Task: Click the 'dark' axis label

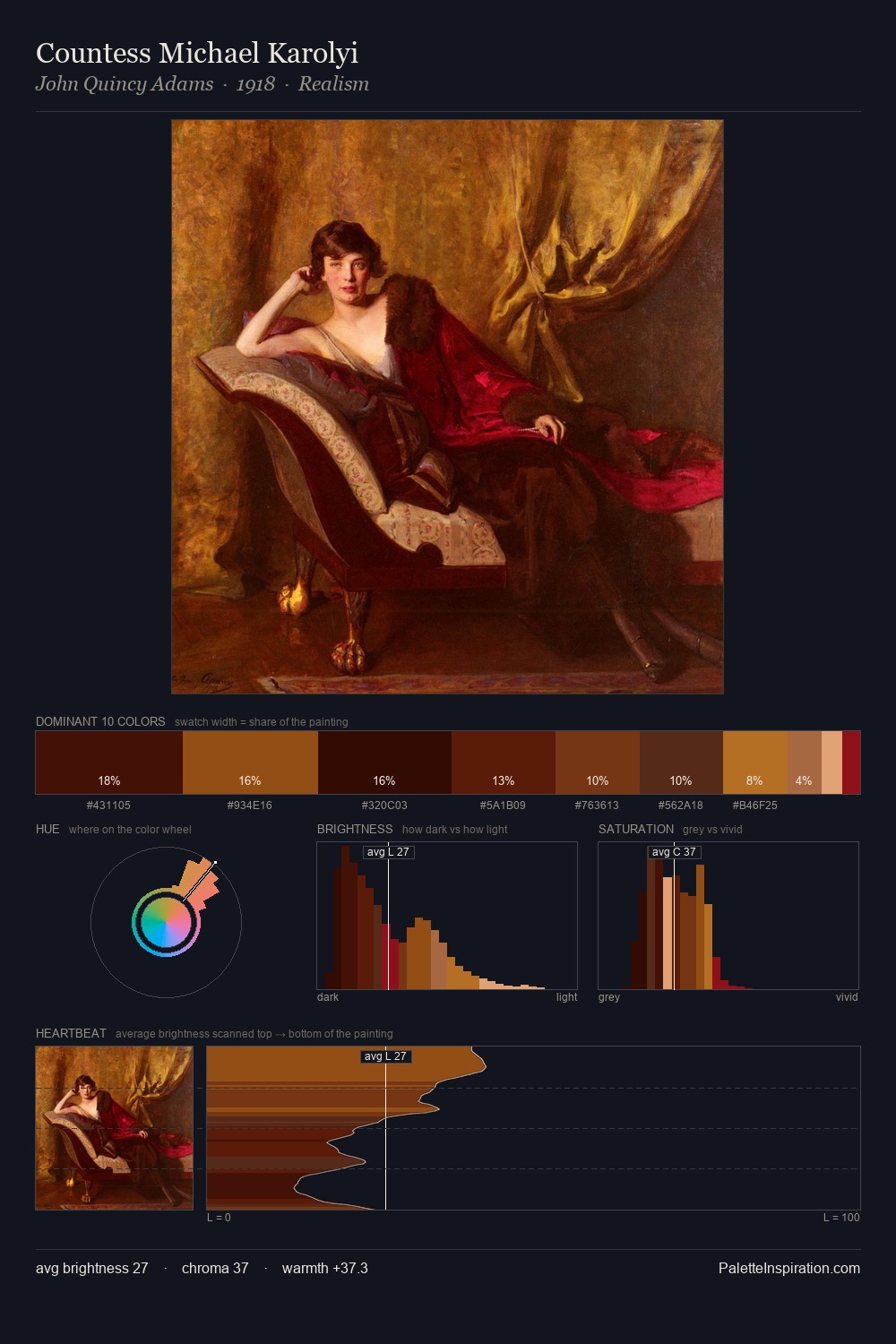Action: pos(328,997)
